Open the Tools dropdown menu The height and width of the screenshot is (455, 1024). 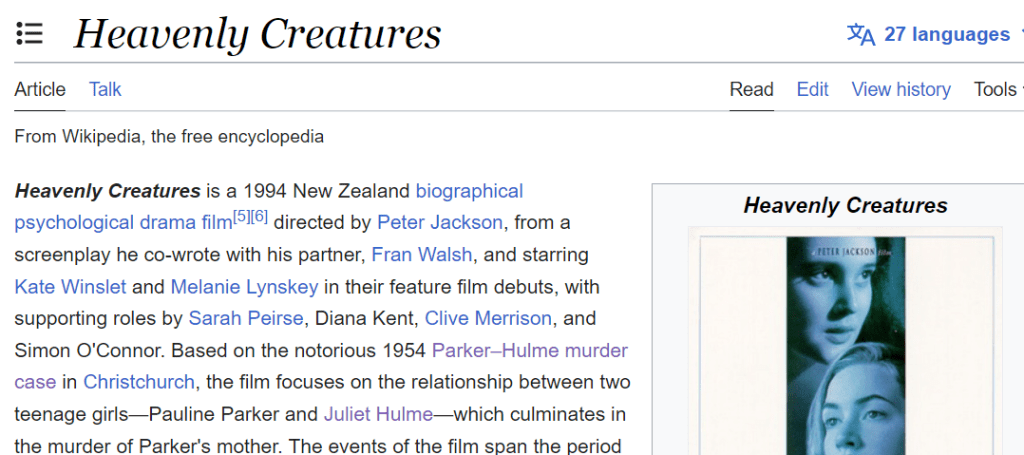coord(996,89)
